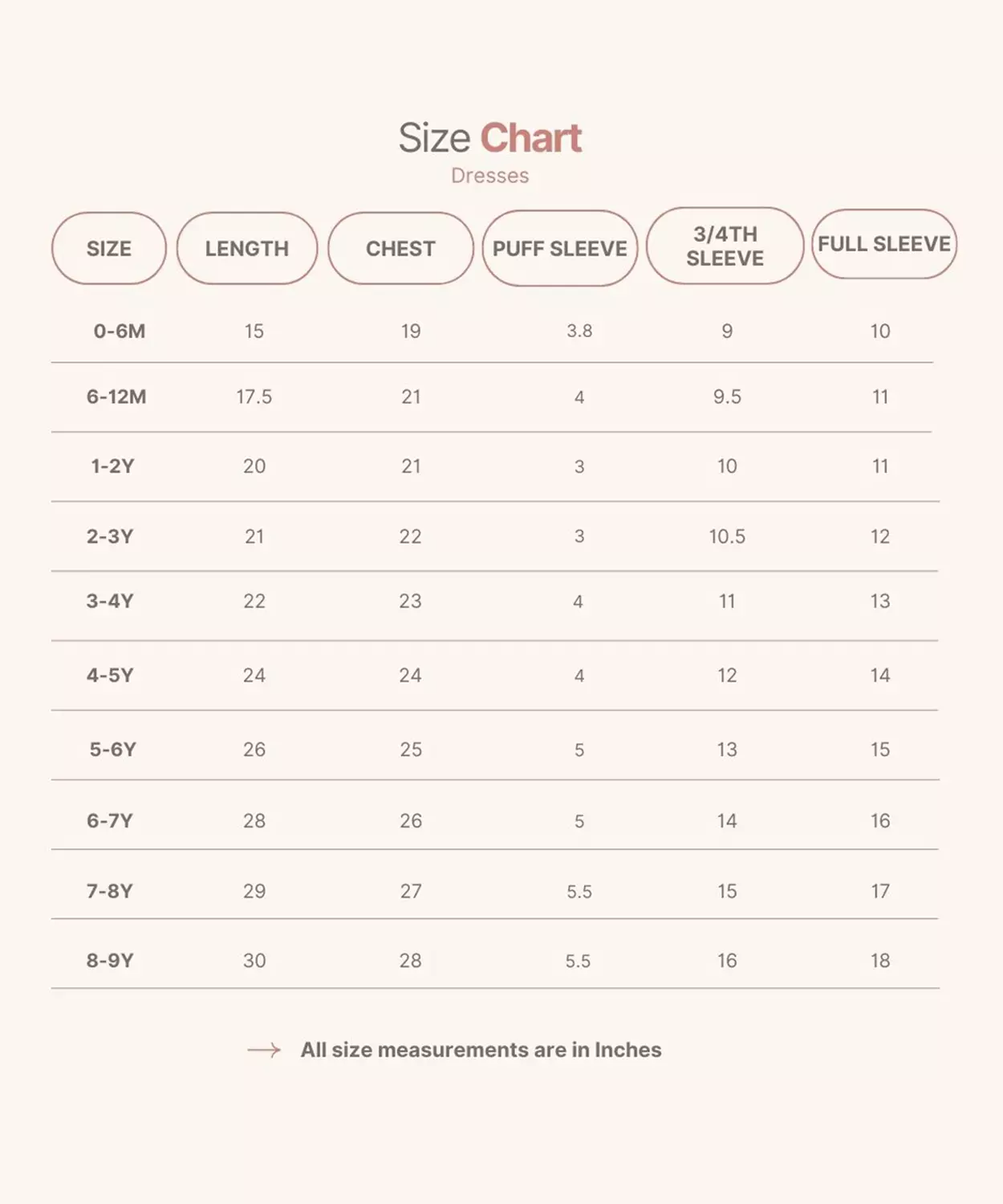This screenshot has height=1204, width=1003.
Task: Select the FULL SLEEVE header pill
Action: tap(884, 244)
